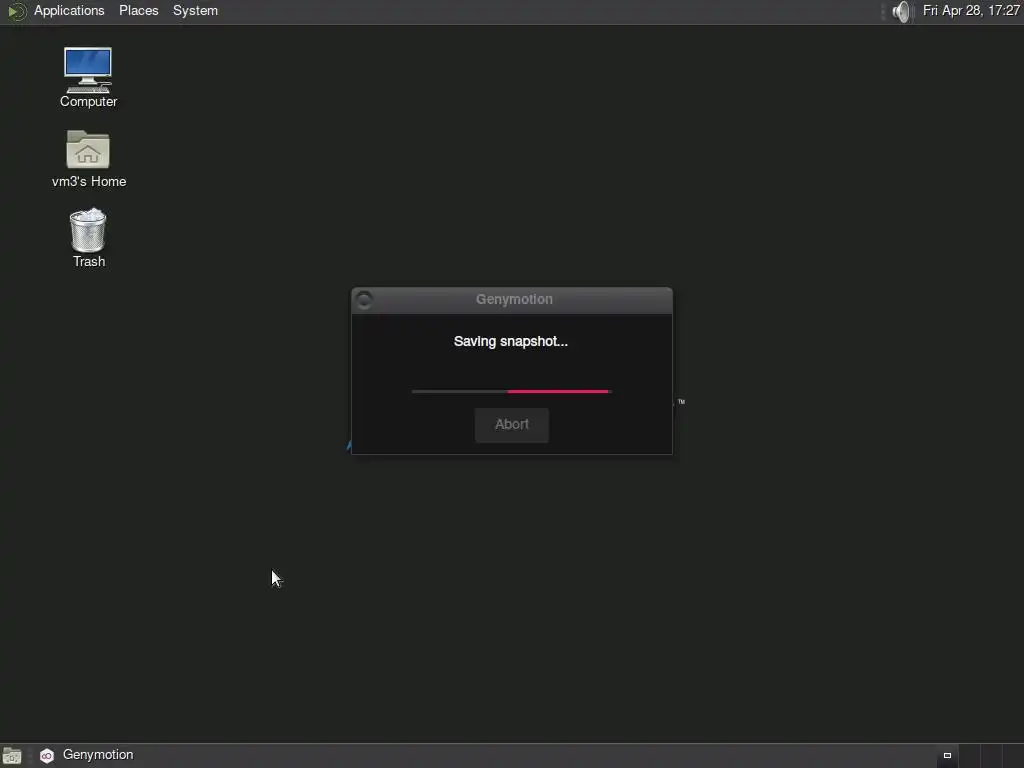Click the first workspace switcher box
The width and height of the screenshot is (1024, 768).
pos(947,756)
